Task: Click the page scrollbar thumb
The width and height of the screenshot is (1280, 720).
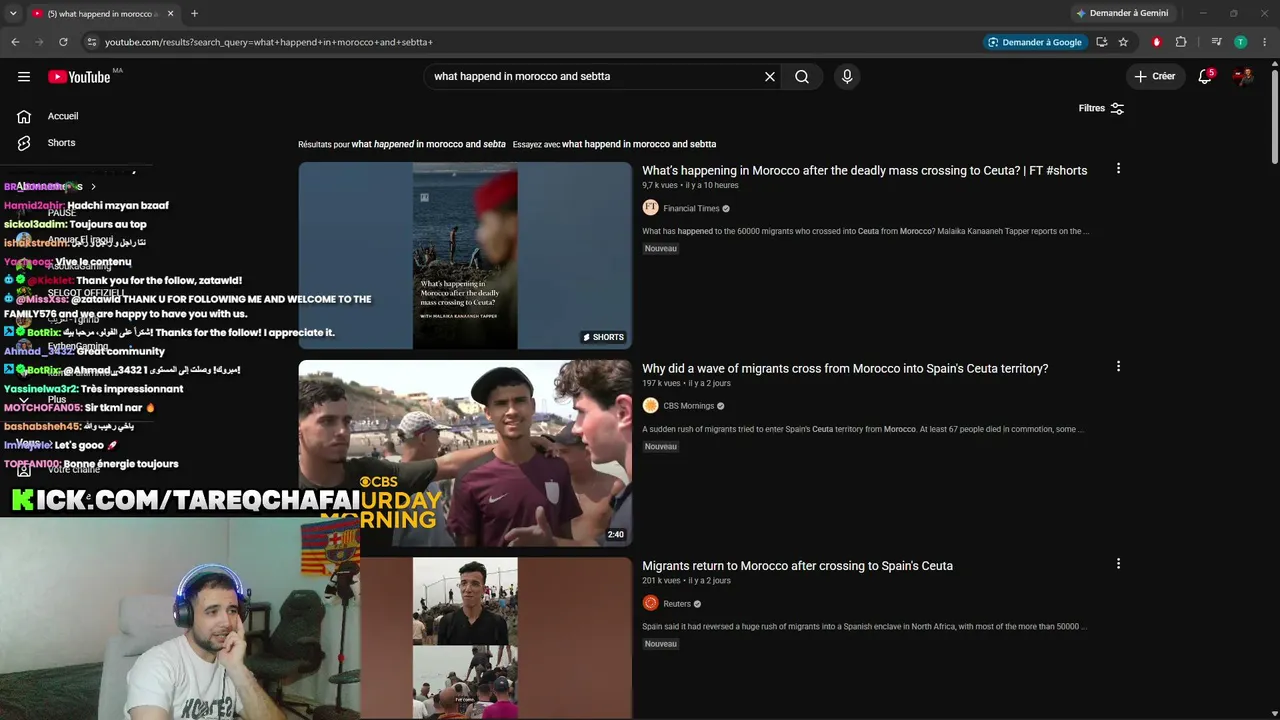Action: (x=1275, y=115)
